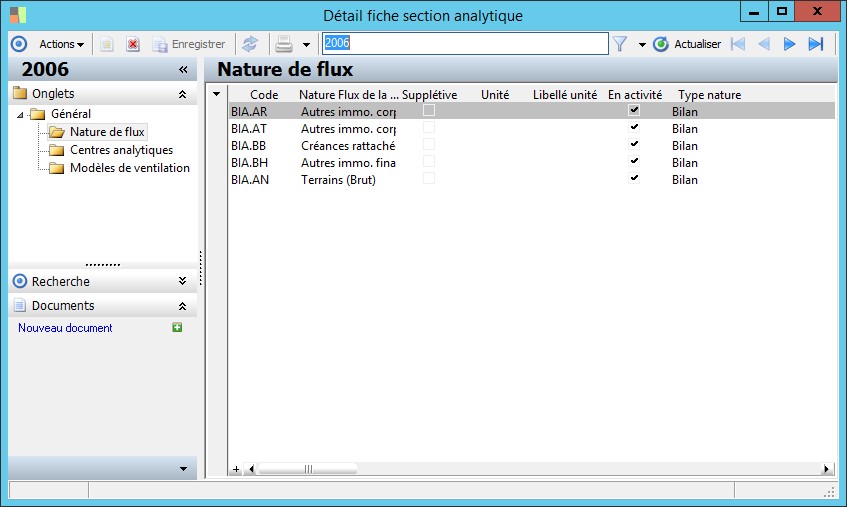Click the Créances rattaché cell
Screen dimensions: 847x507
click(x=348, y=146)
